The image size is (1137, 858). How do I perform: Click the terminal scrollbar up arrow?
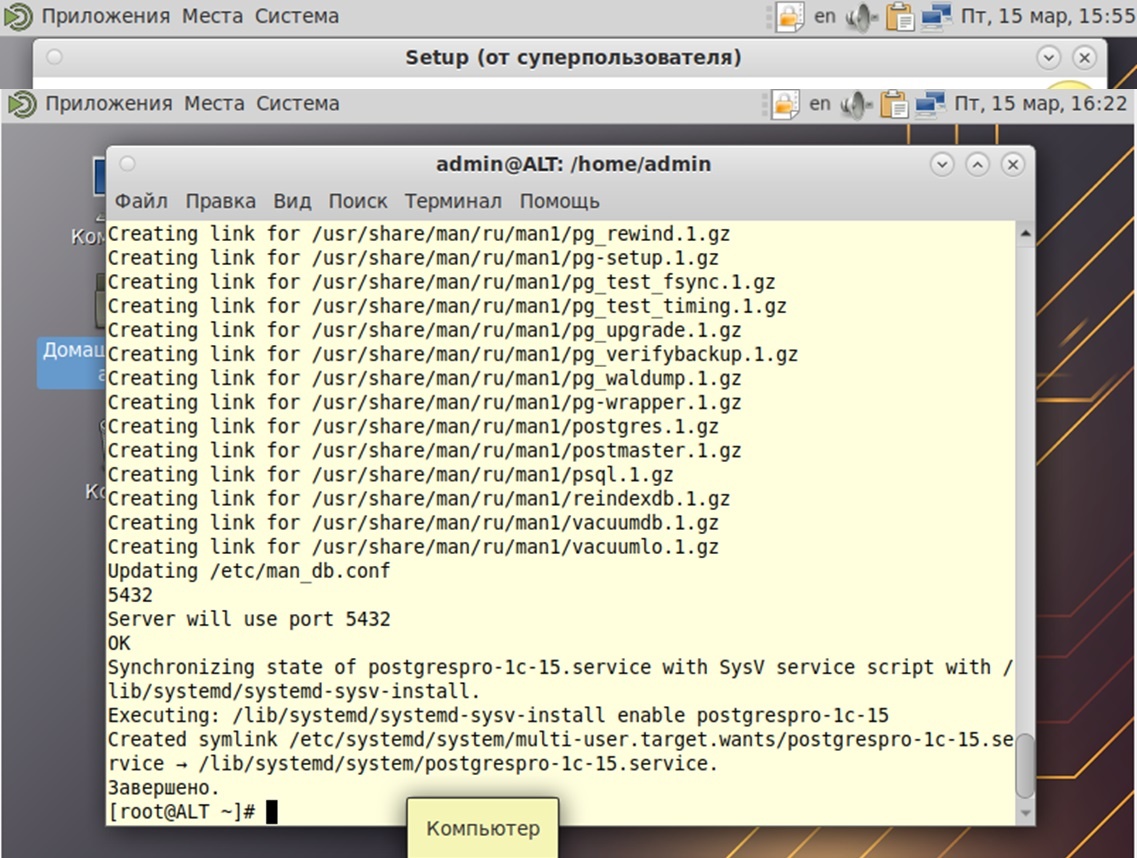pos(1025,234)
